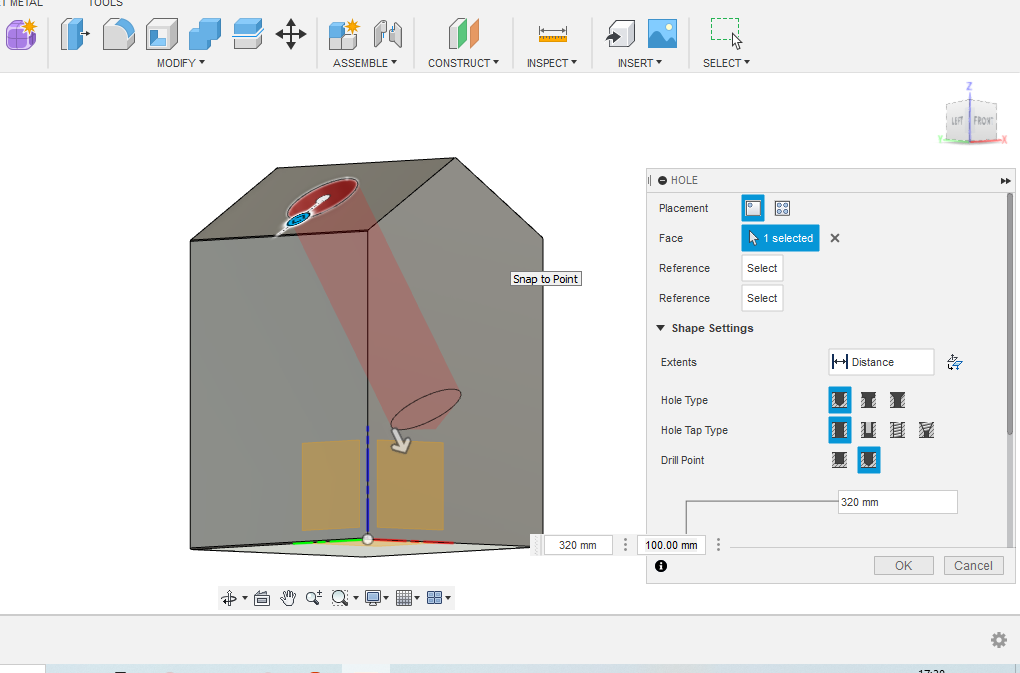Select Counterbore hole type
Viewport: 1020px width, 673px height.
(x=868, y=400)
